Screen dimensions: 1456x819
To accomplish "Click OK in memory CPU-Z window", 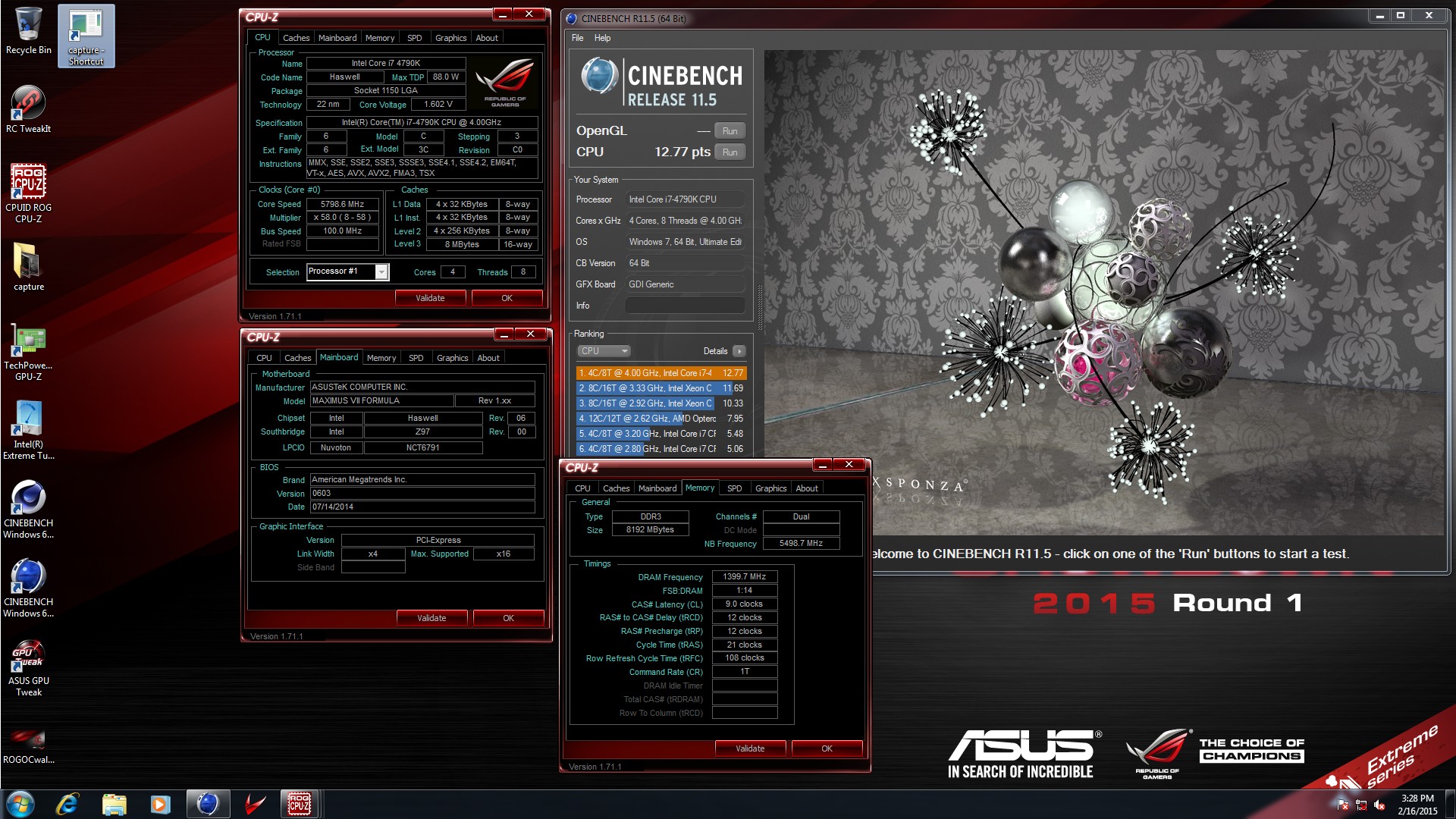I will point(827,748).
